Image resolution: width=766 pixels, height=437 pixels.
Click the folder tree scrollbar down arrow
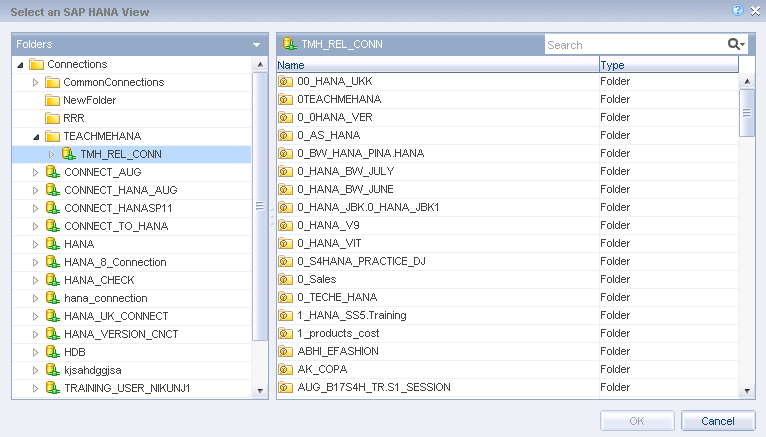pos(260,391)
